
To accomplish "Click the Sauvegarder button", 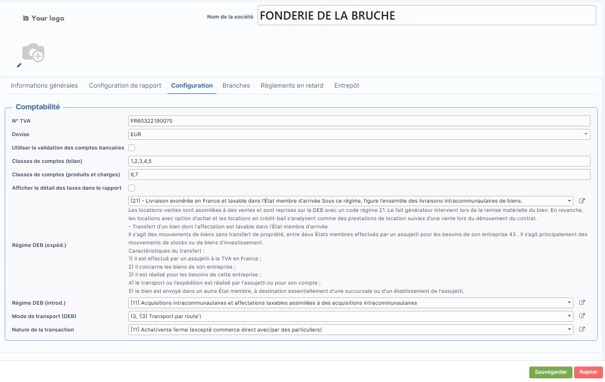I will (551, 372).
